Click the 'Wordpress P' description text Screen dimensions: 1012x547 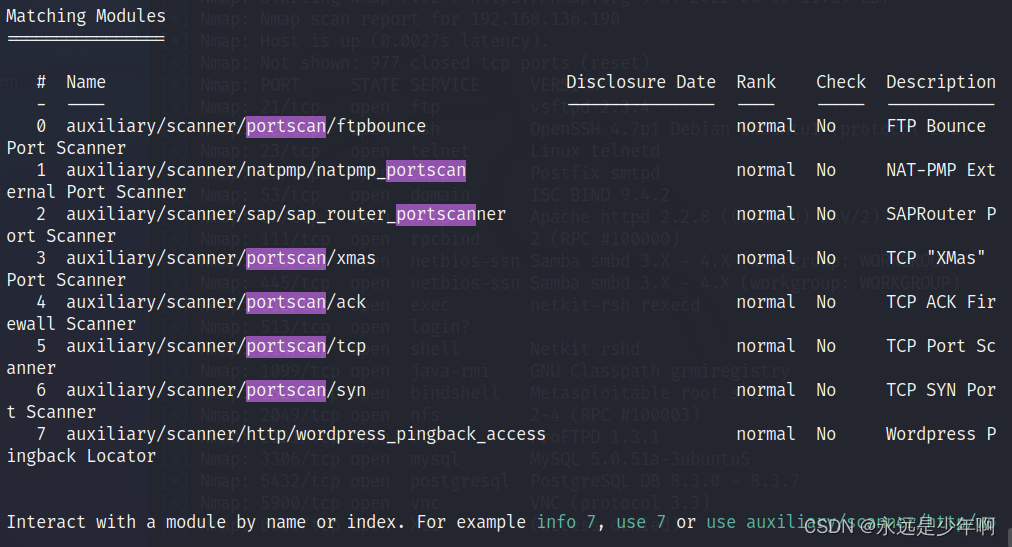pos(941,433)
